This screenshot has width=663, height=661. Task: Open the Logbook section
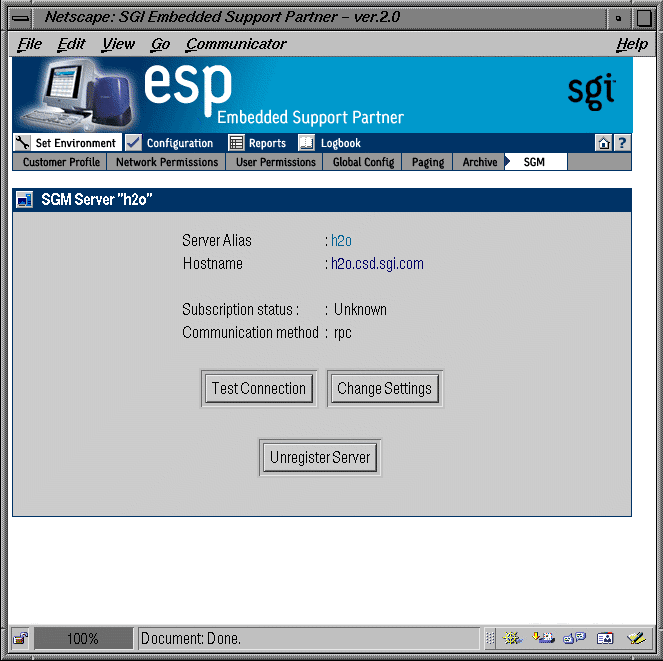(340, 143)
